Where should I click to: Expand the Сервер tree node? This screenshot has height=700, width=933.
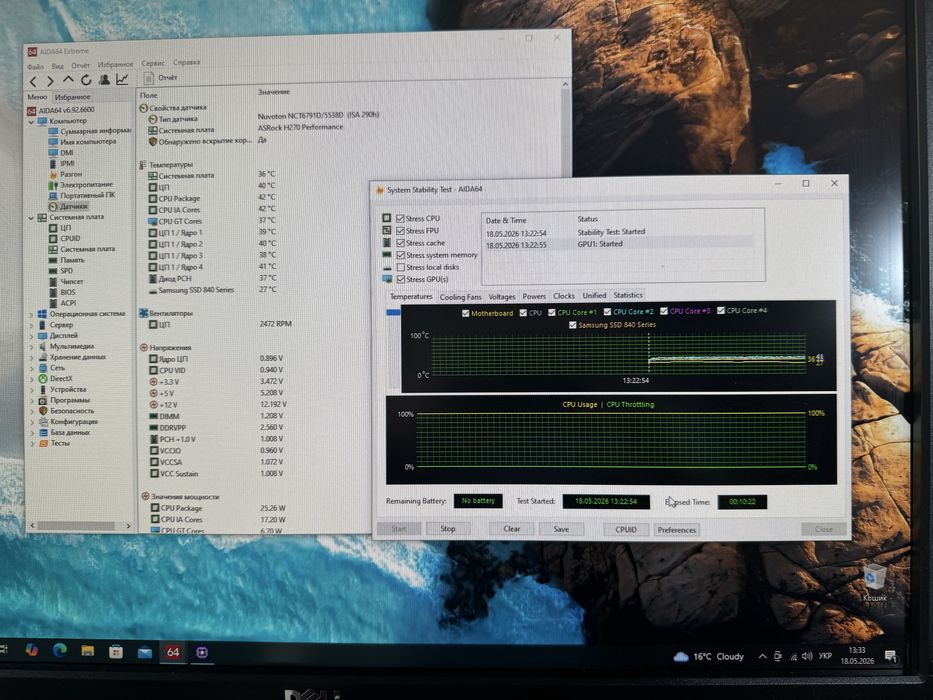pos(31,325)
